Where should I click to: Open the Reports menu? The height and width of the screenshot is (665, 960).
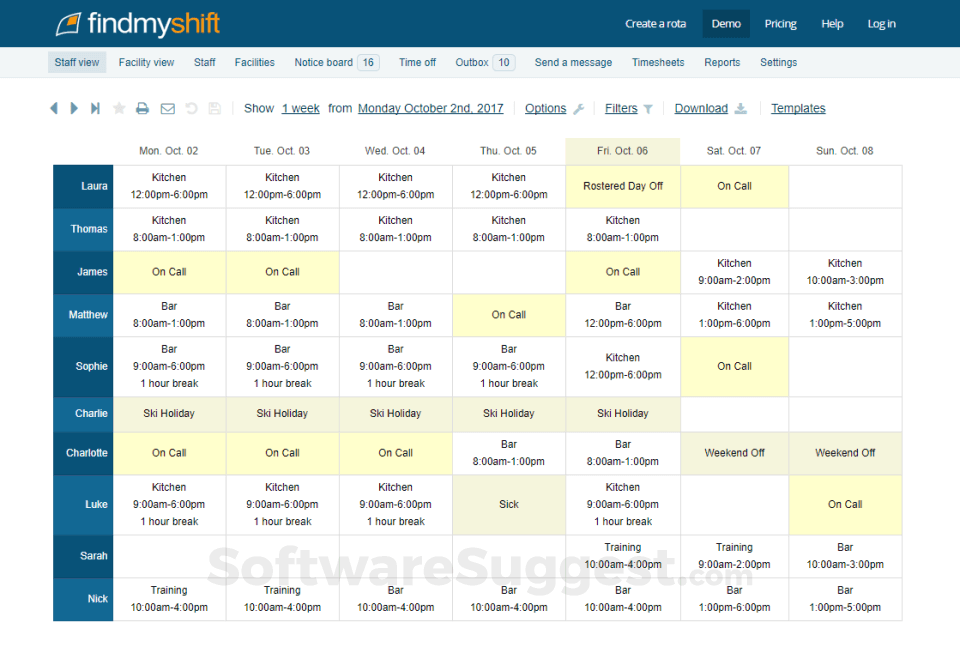[722, 62]
